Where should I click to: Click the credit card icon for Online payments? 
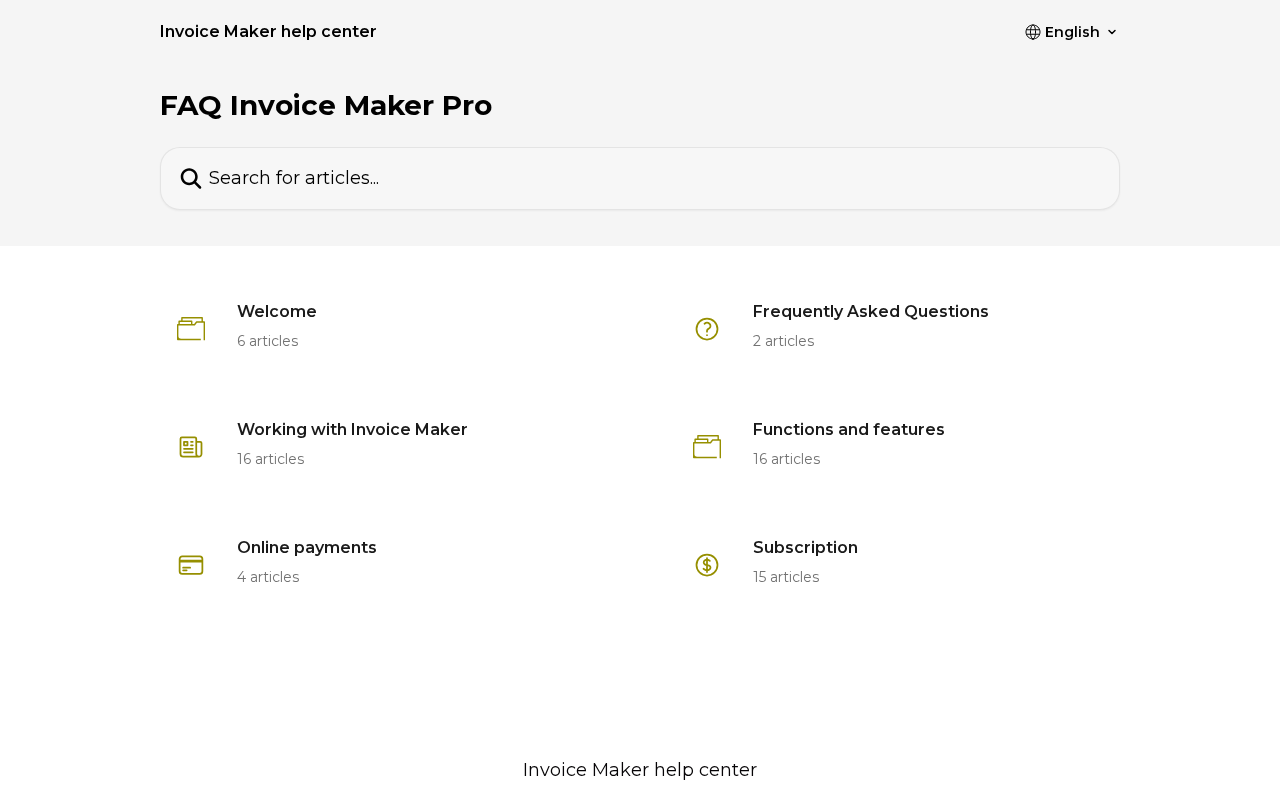click(191, 565)
